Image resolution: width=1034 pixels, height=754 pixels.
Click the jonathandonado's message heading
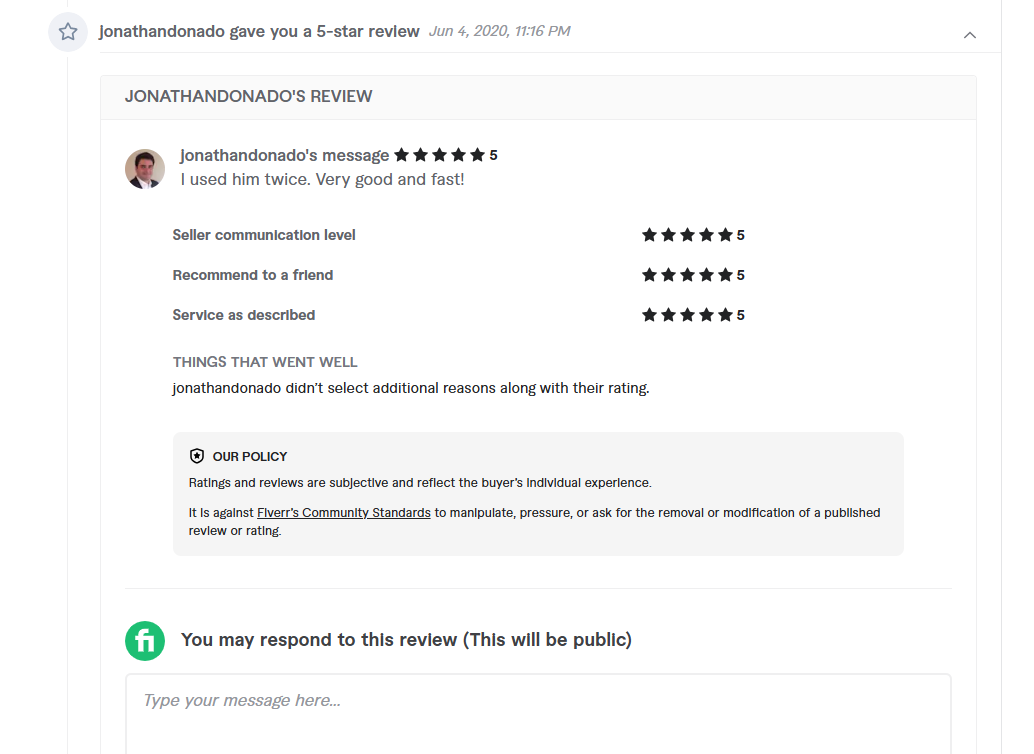tap(284, 155)
